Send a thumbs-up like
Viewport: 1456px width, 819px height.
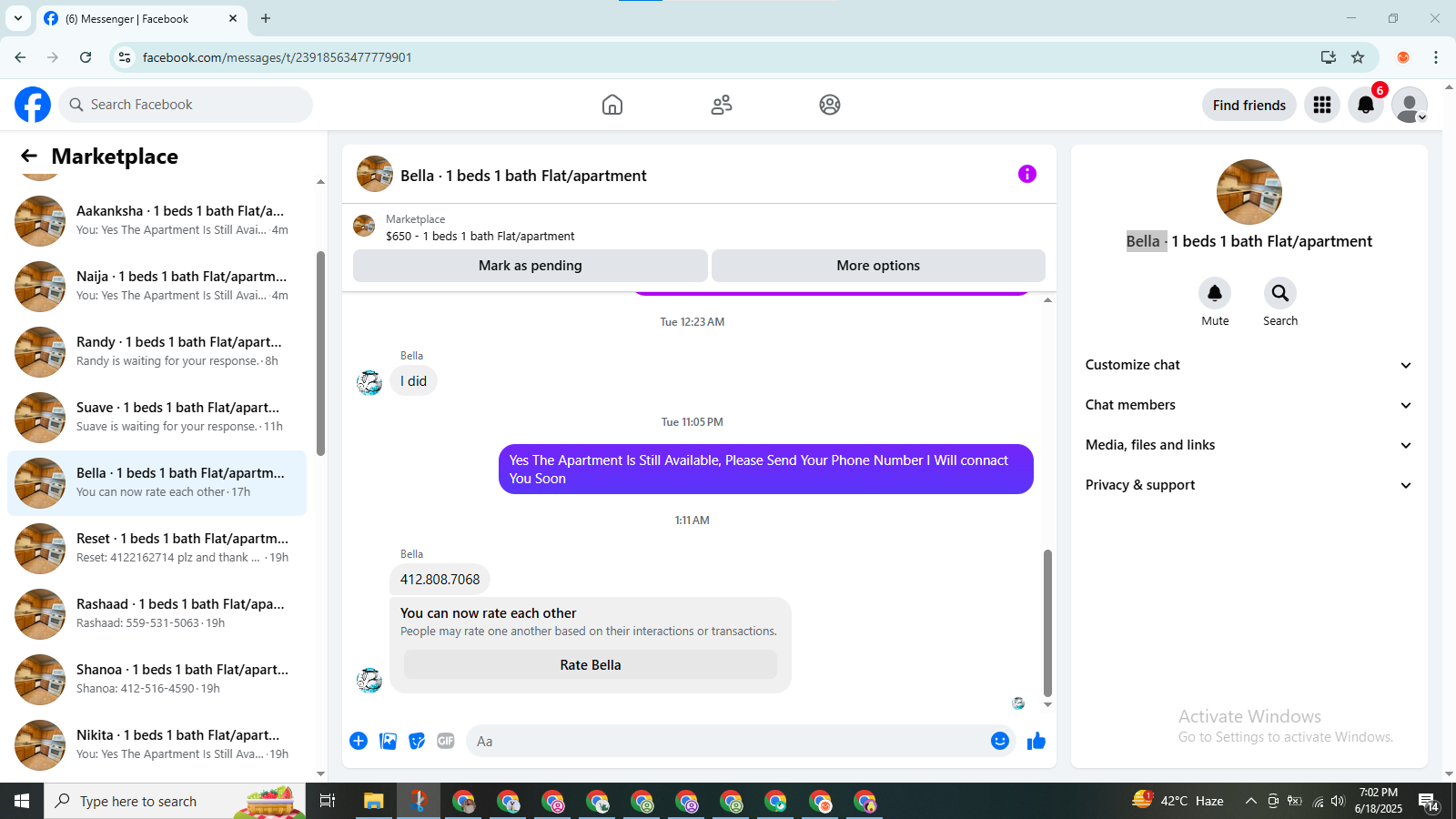click(1036, 741)
